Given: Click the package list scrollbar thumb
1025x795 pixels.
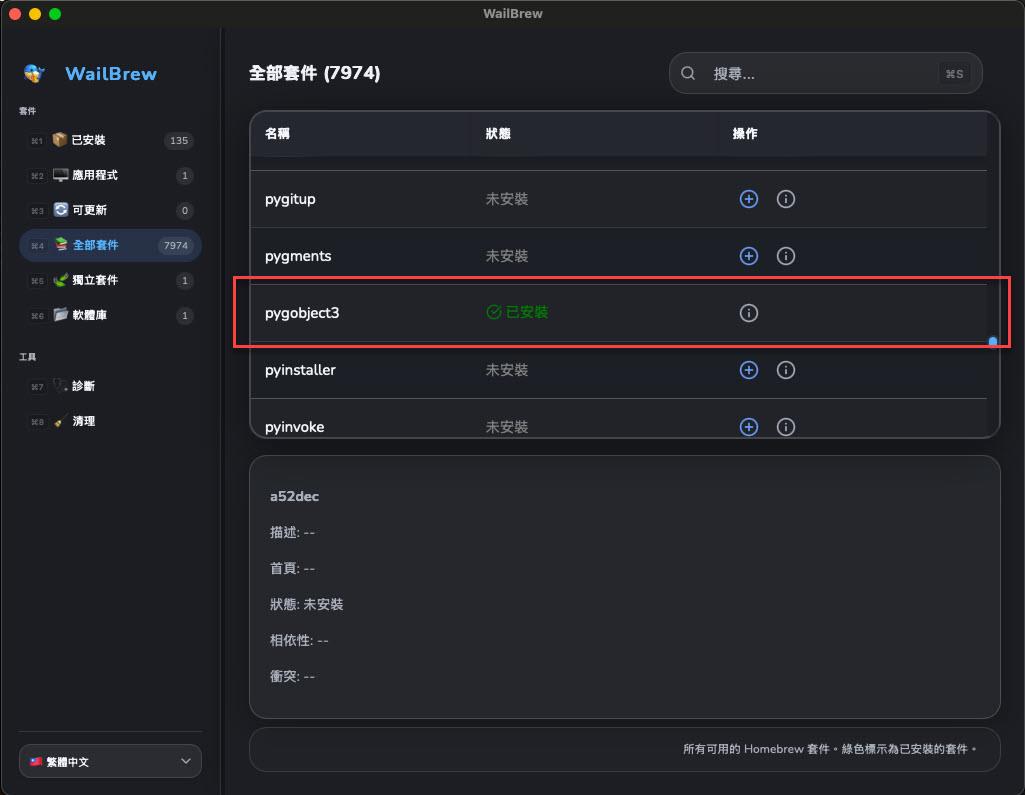Looking at the screenshot, I should [x=993, y=342].
